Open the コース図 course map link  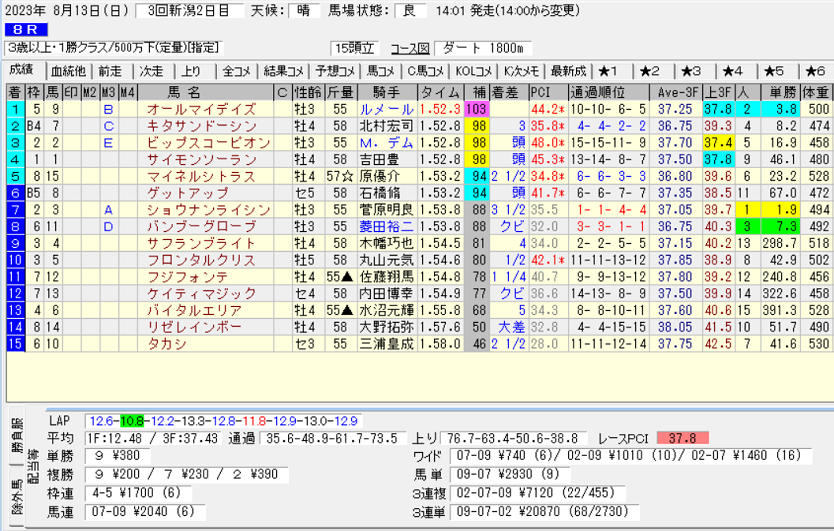(x=409, y=48)
